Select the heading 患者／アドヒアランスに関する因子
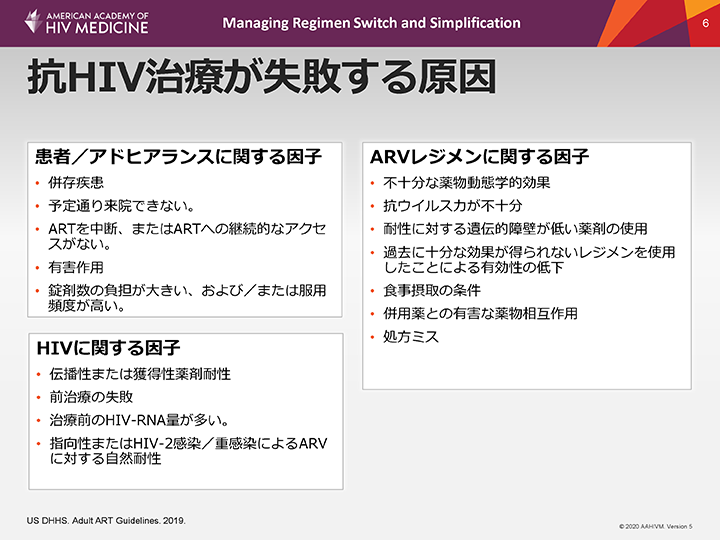The image size is (720, 540). click(x=178, y=157)
